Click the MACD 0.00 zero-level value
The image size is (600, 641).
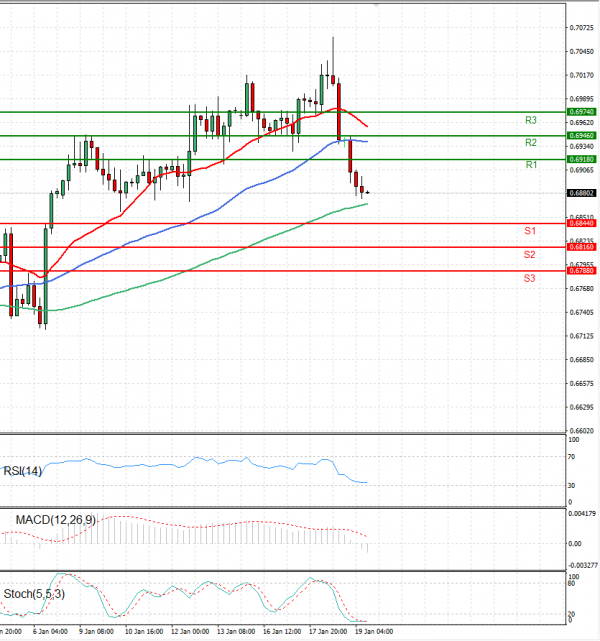pyautogui.click(x=575, y=543)
